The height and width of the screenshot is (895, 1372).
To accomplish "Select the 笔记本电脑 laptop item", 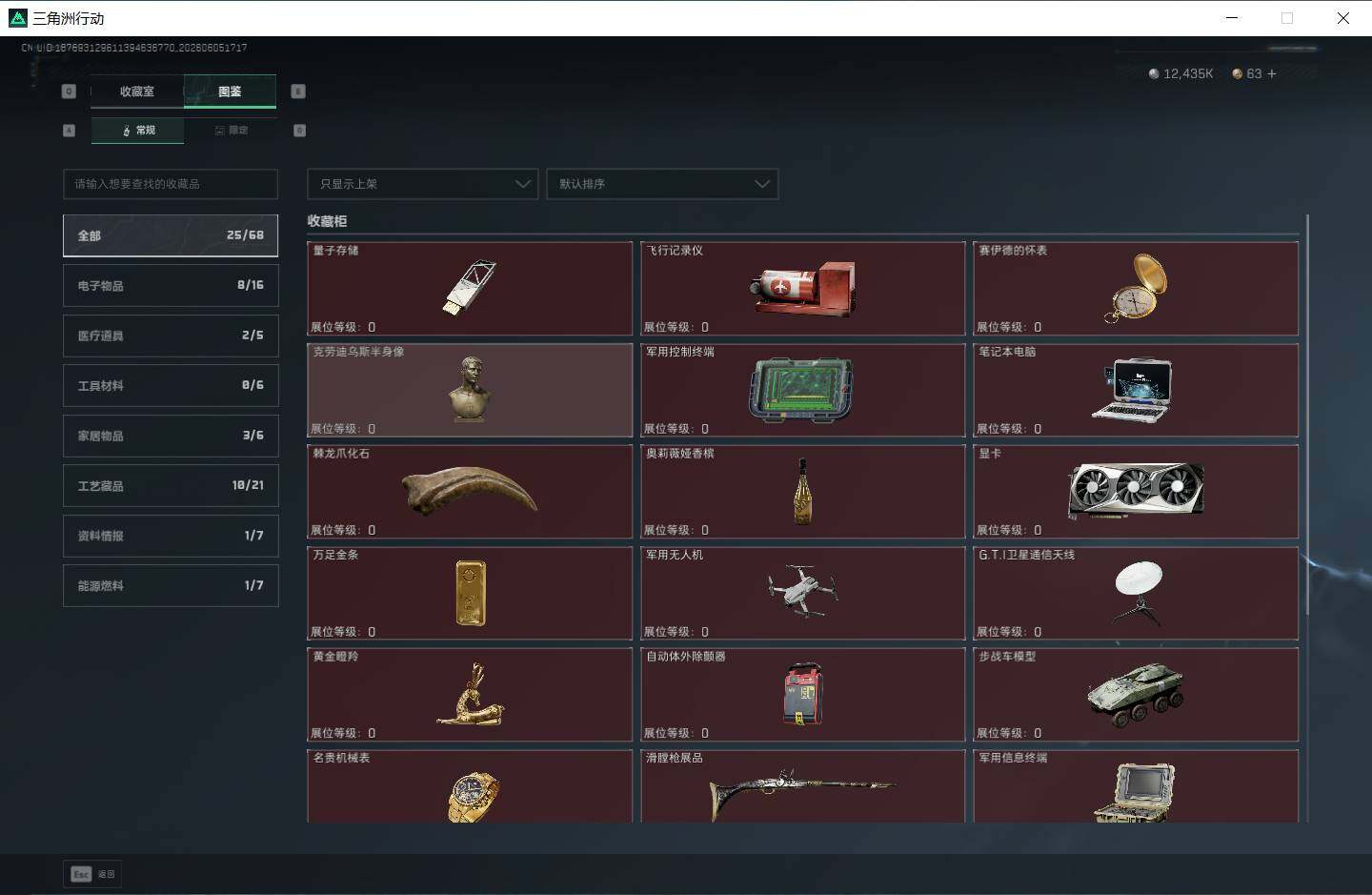I will (1136, 390).
